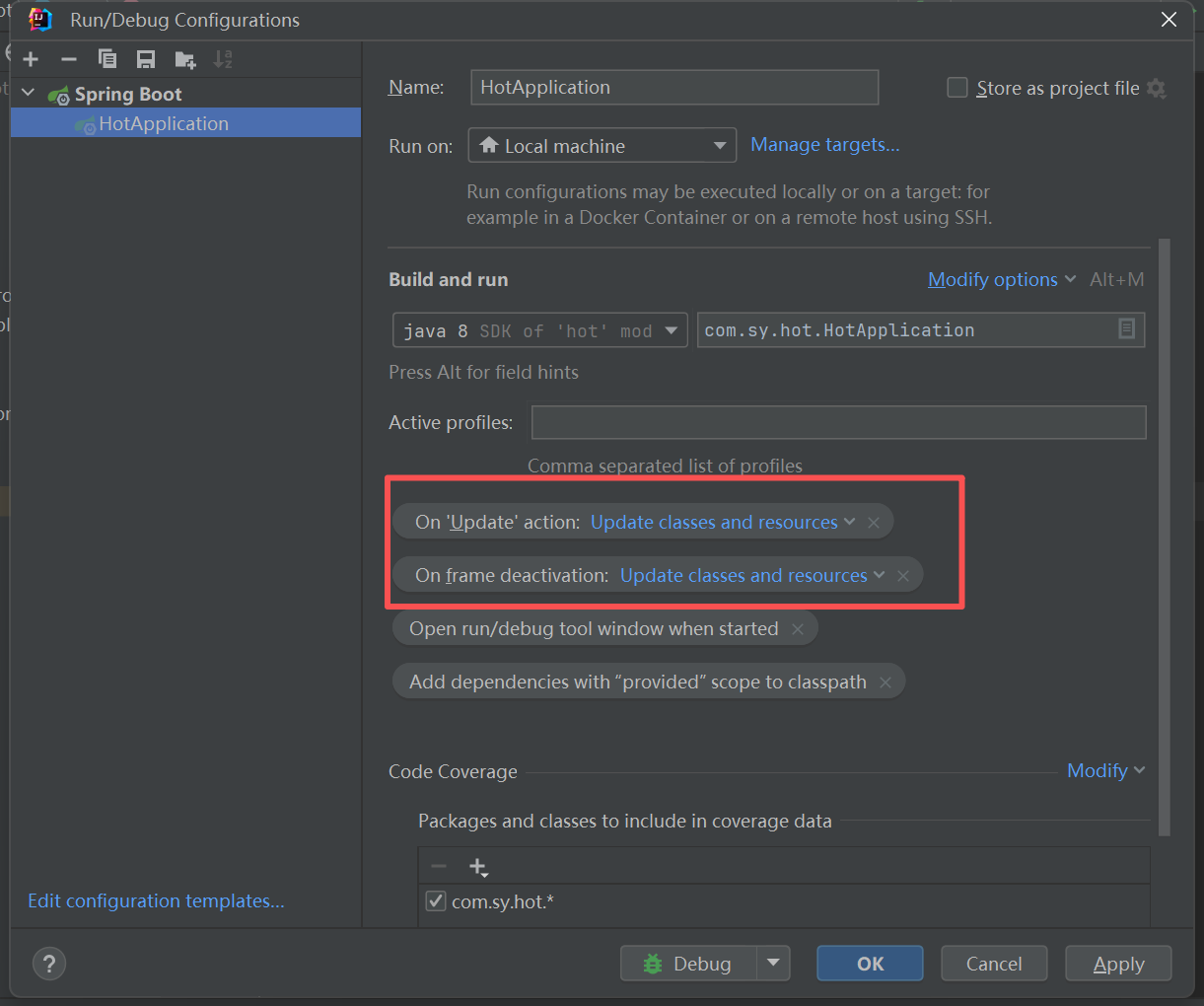Change On frame deactivation value dropdown

click(x=752, y=576)
